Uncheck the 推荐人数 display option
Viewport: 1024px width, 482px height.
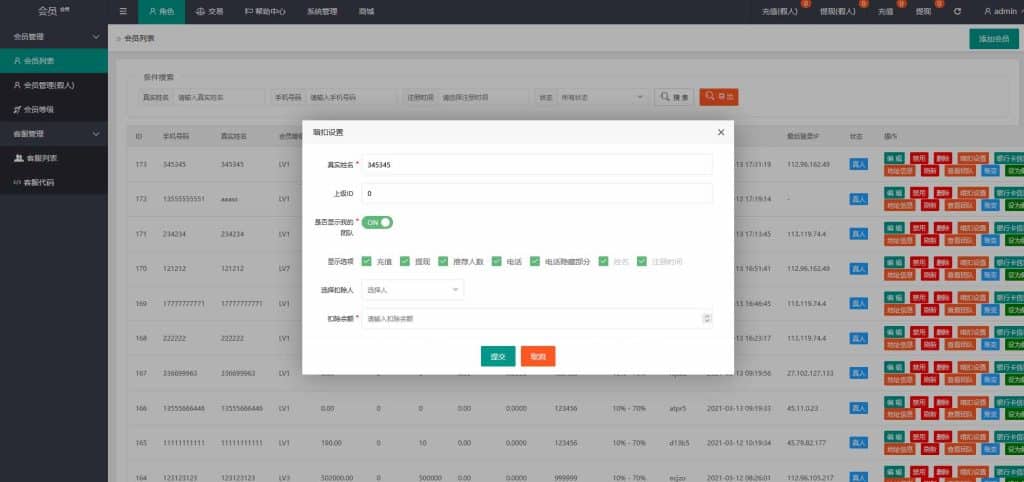click(443, 261)
